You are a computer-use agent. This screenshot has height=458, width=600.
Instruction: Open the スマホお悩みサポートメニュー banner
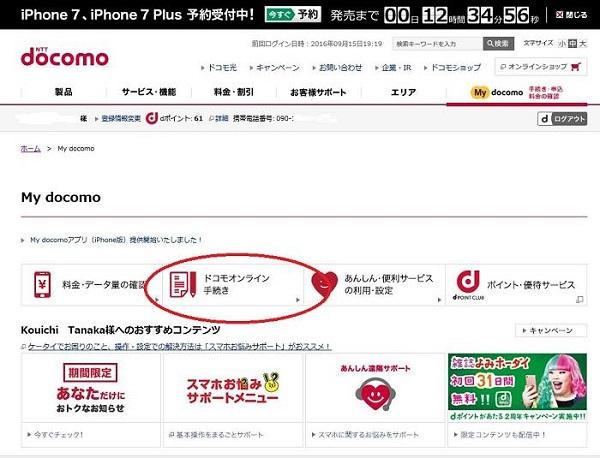pos(232,390)
